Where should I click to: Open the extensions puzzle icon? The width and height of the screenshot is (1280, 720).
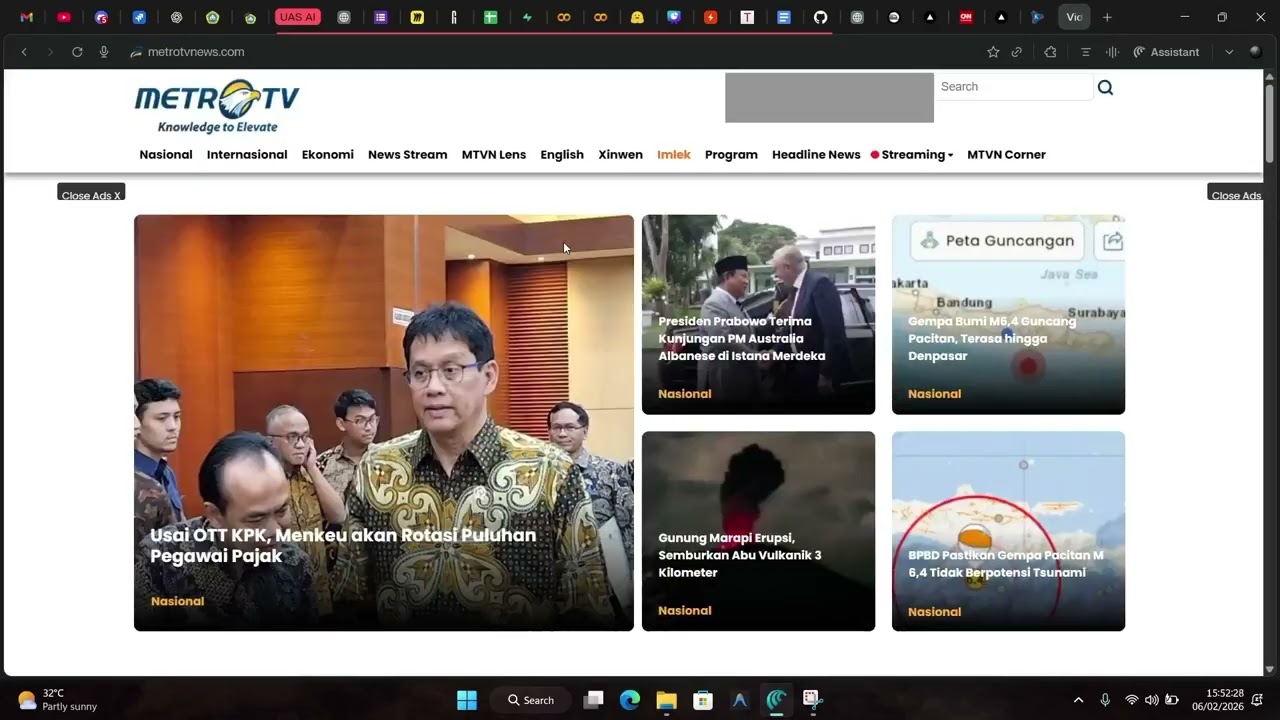tap(1050, 52)
